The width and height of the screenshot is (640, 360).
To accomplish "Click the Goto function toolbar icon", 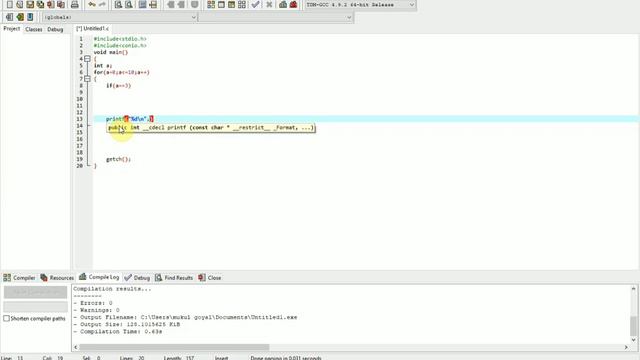I will click(142, 4).
